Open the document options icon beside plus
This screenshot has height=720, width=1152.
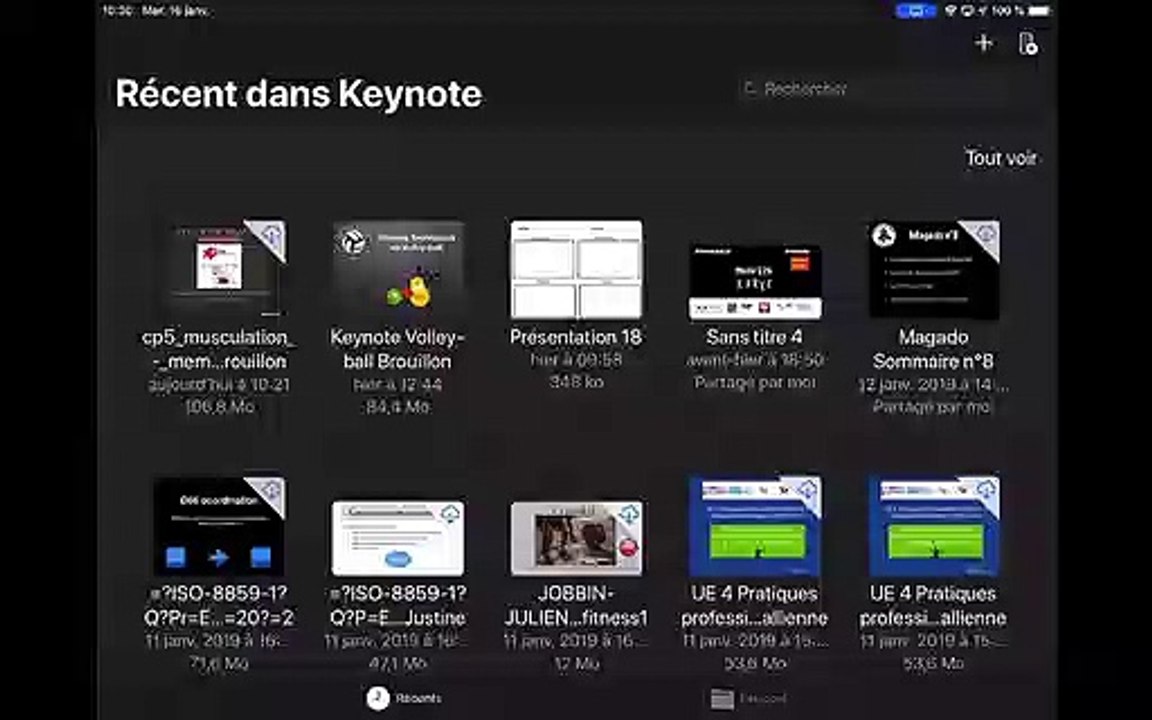(1028, 43)
